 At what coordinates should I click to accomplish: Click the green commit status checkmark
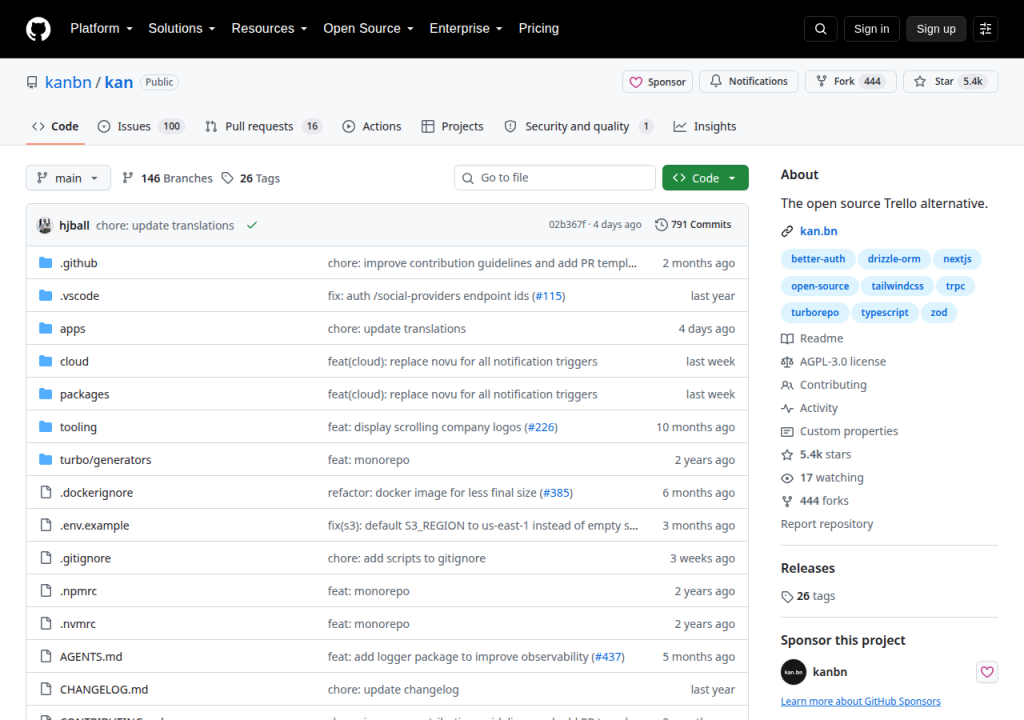pyautogui.click(x=252, y=225)
